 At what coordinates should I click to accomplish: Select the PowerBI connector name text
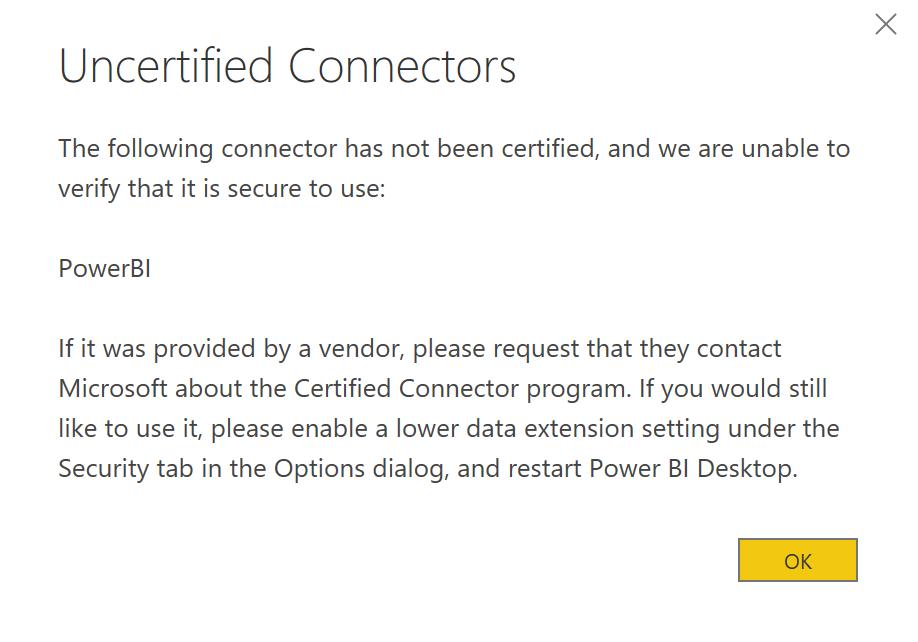coord(105,269)
